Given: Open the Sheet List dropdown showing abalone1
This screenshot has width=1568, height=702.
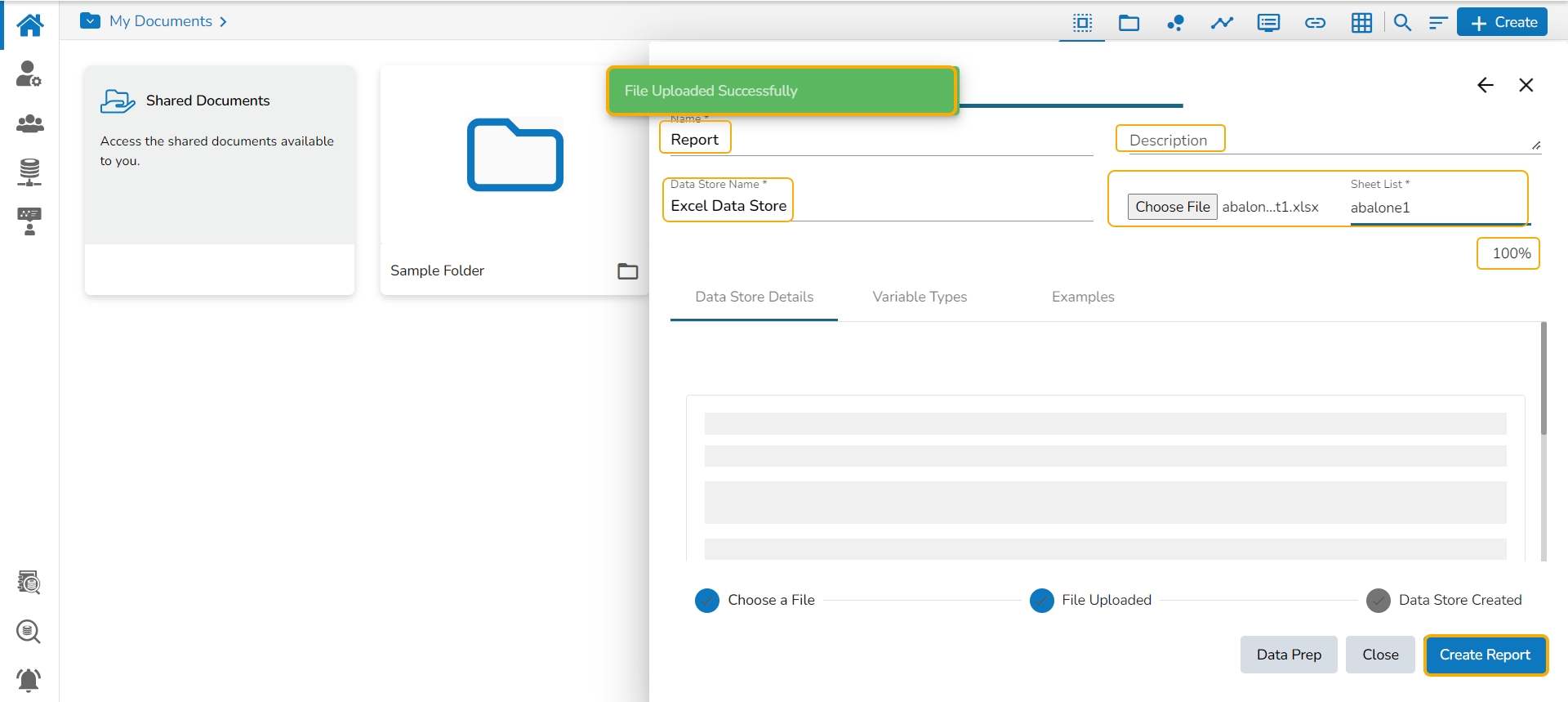Looking at the screenshot, I should (x=1437, y=208).
